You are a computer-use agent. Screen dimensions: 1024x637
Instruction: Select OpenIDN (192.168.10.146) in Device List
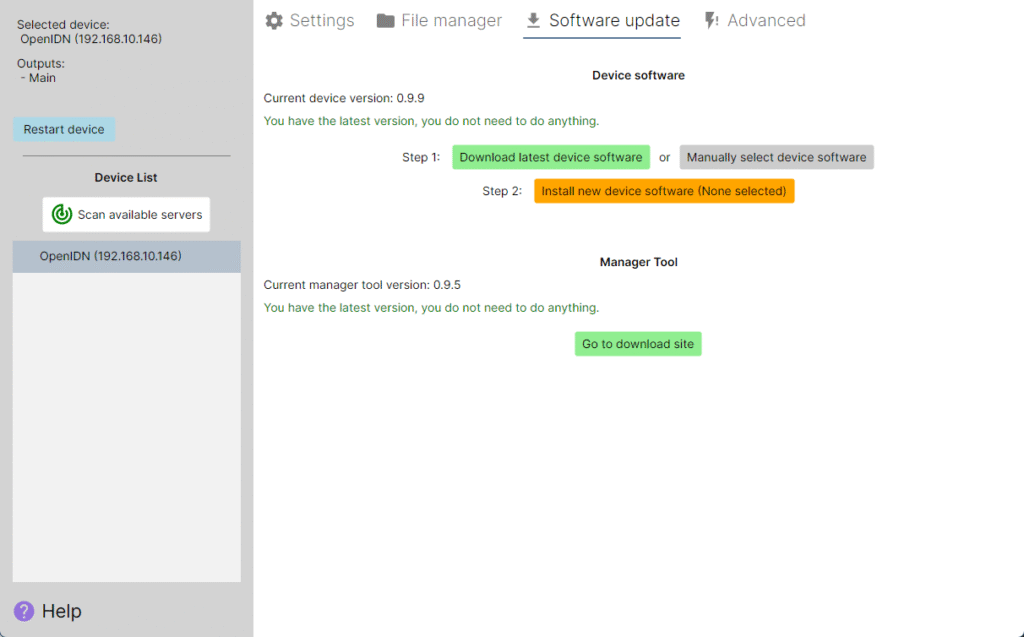pyautogui.click(x=111, y=257)
